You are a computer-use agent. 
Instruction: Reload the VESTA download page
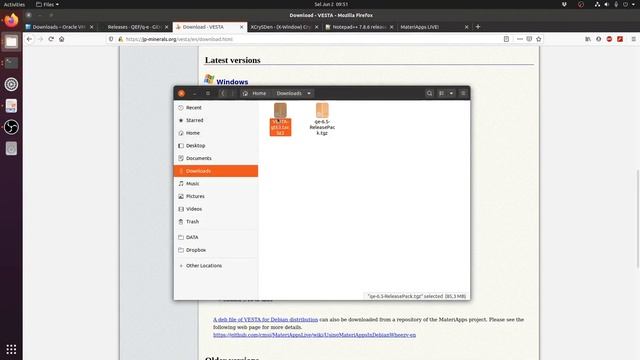[51, 39]
